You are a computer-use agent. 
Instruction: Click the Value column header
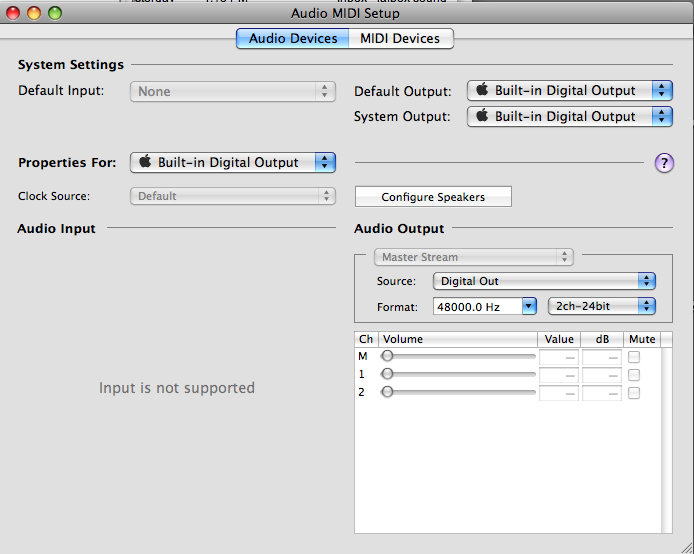559,339
